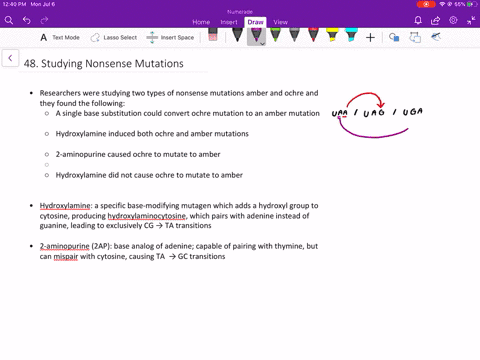Go back using the left chevron
480x360 pixels.
click(x=10, y=58)
